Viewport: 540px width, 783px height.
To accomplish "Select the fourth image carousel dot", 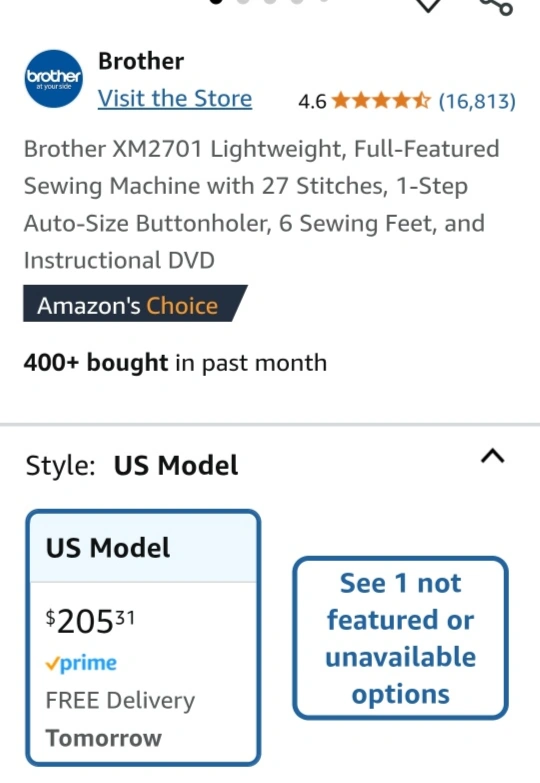I will 297,1.
